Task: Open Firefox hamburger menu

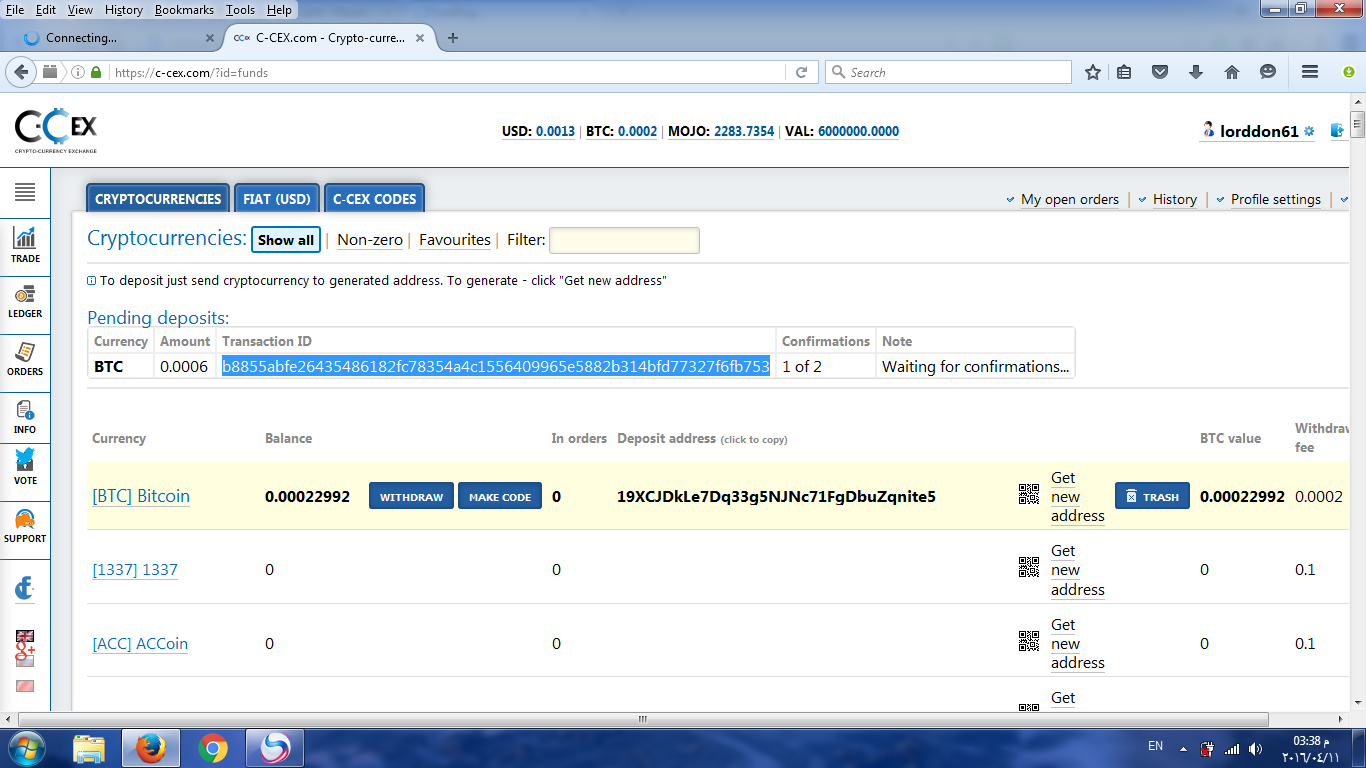Action: [x=1310, y=72]
